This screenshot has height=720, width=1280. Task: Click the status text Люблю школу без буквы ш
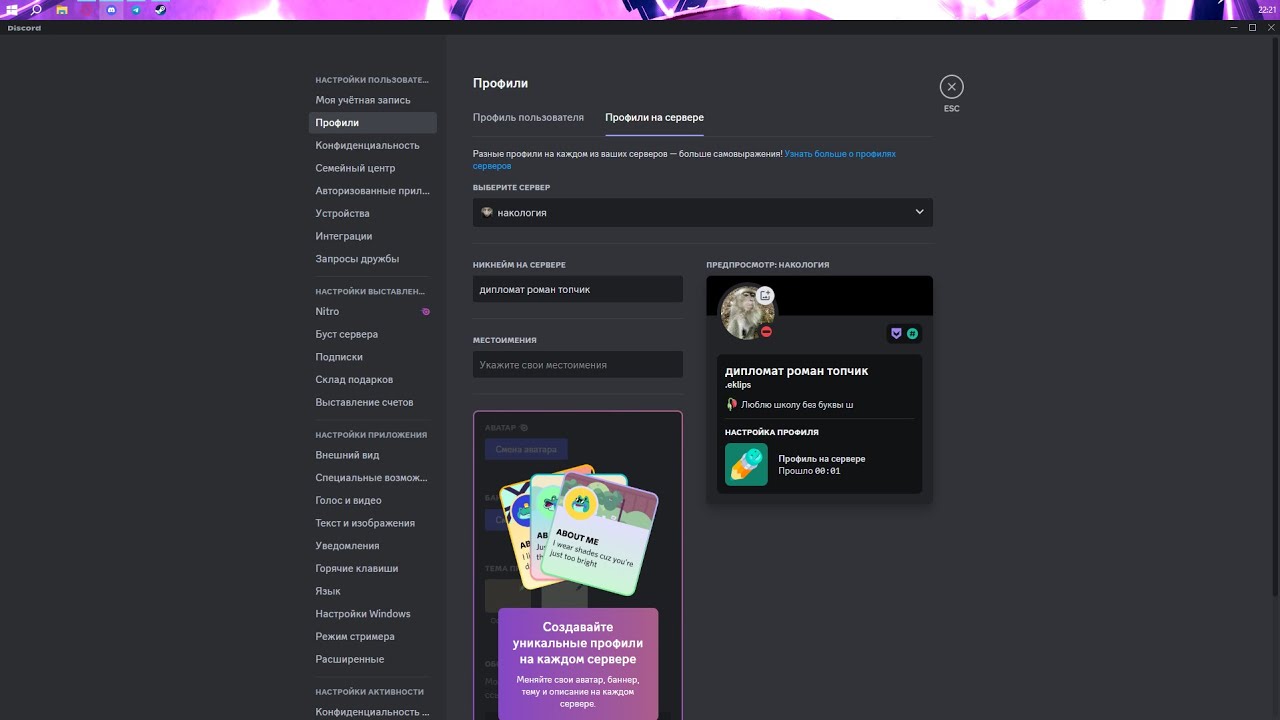(x=797, y=405)
